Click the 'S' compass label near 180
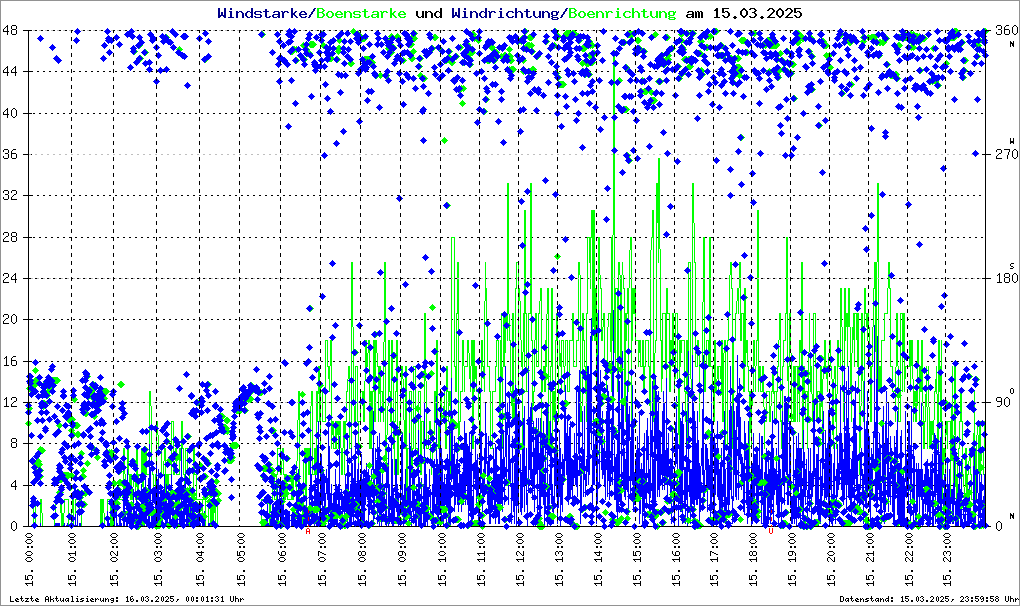 click(x=1011, y=265)
